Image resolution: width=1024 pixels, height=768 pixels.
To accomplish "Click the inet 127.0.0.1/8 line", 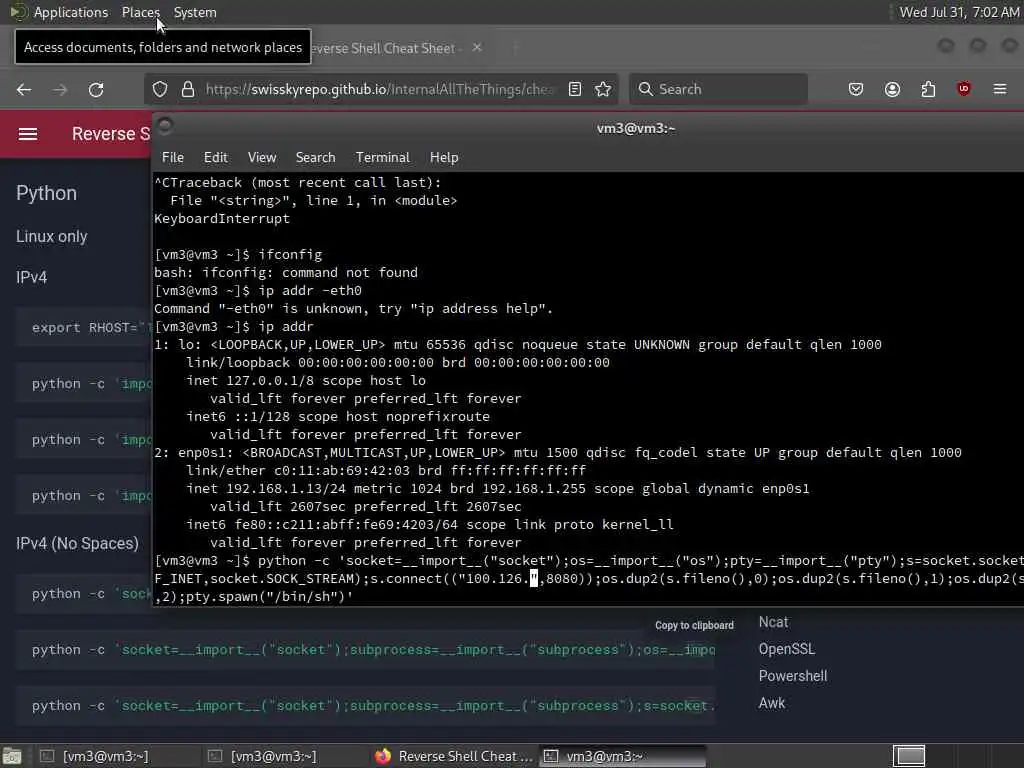I will click(x=306, y=380).
